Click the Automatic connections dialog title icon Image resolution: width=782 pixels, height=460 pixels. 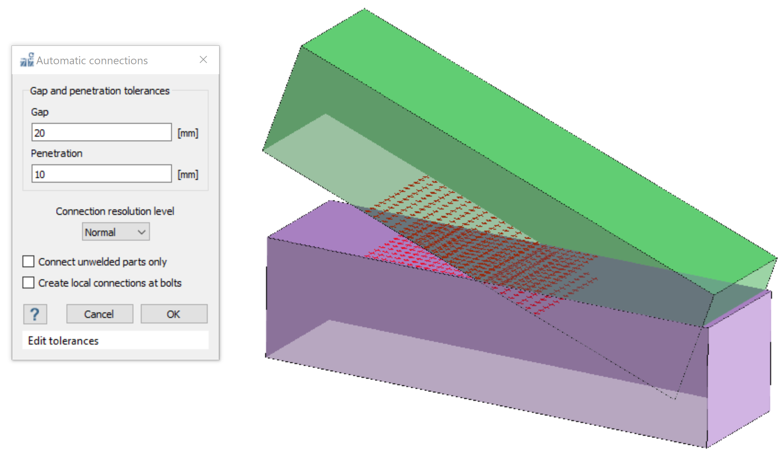point(27,60)
